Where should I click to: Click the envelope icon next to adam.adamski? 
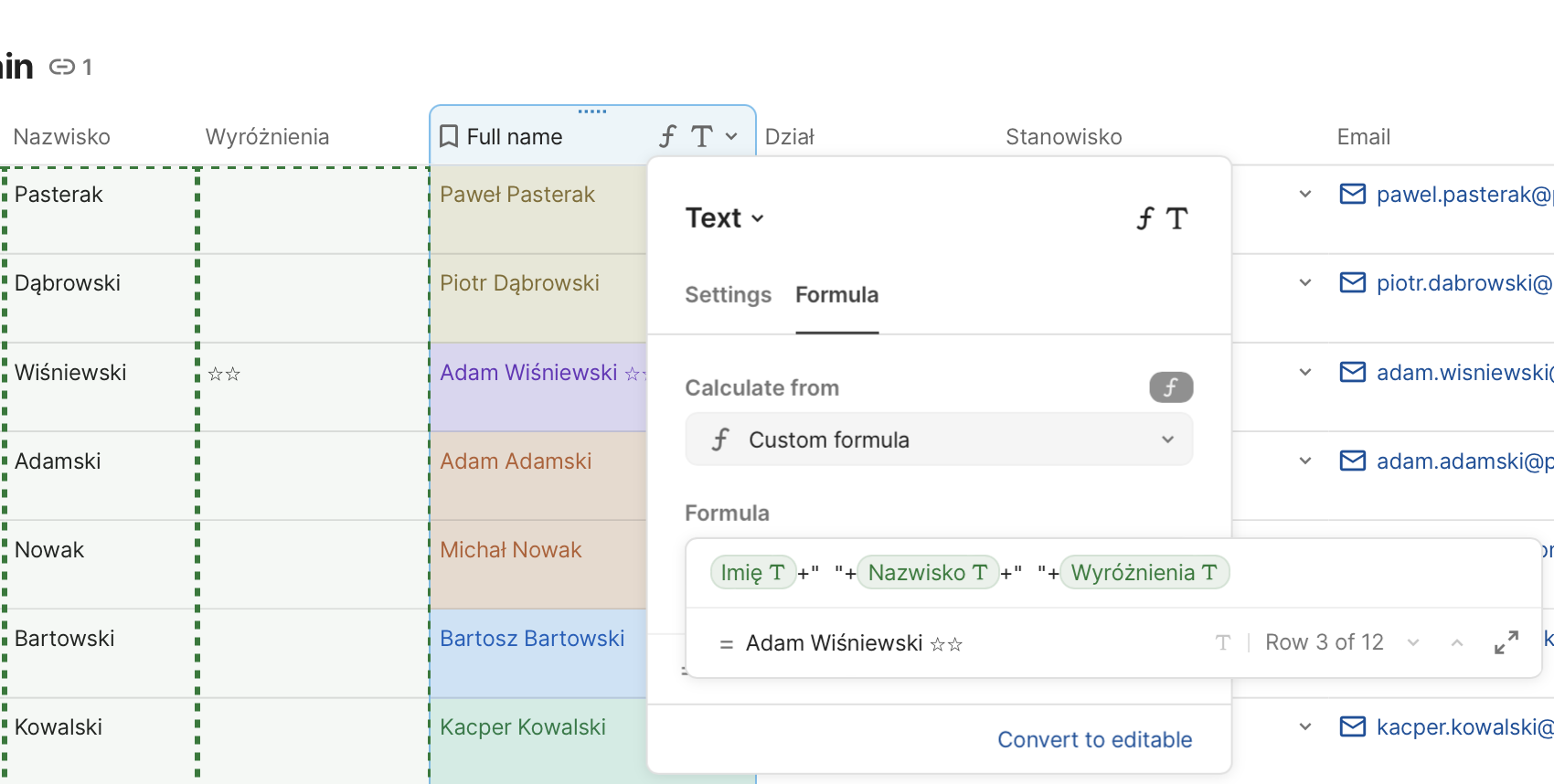click(x=1352, y=461)
